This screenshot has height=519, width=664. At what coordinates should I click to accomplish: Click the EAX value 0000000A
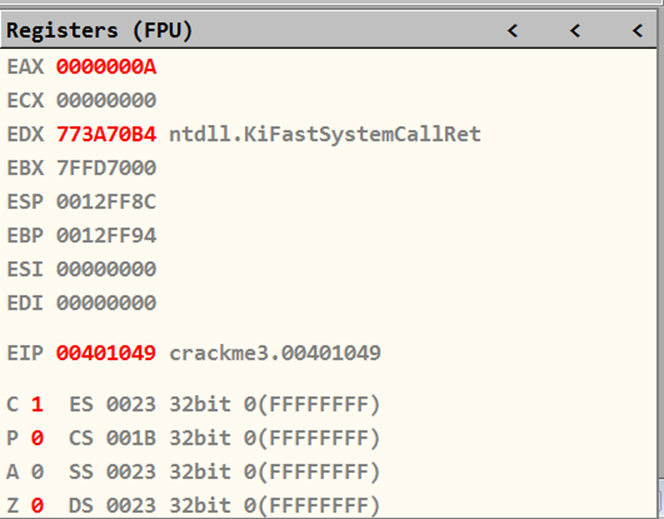coord(106,67)
